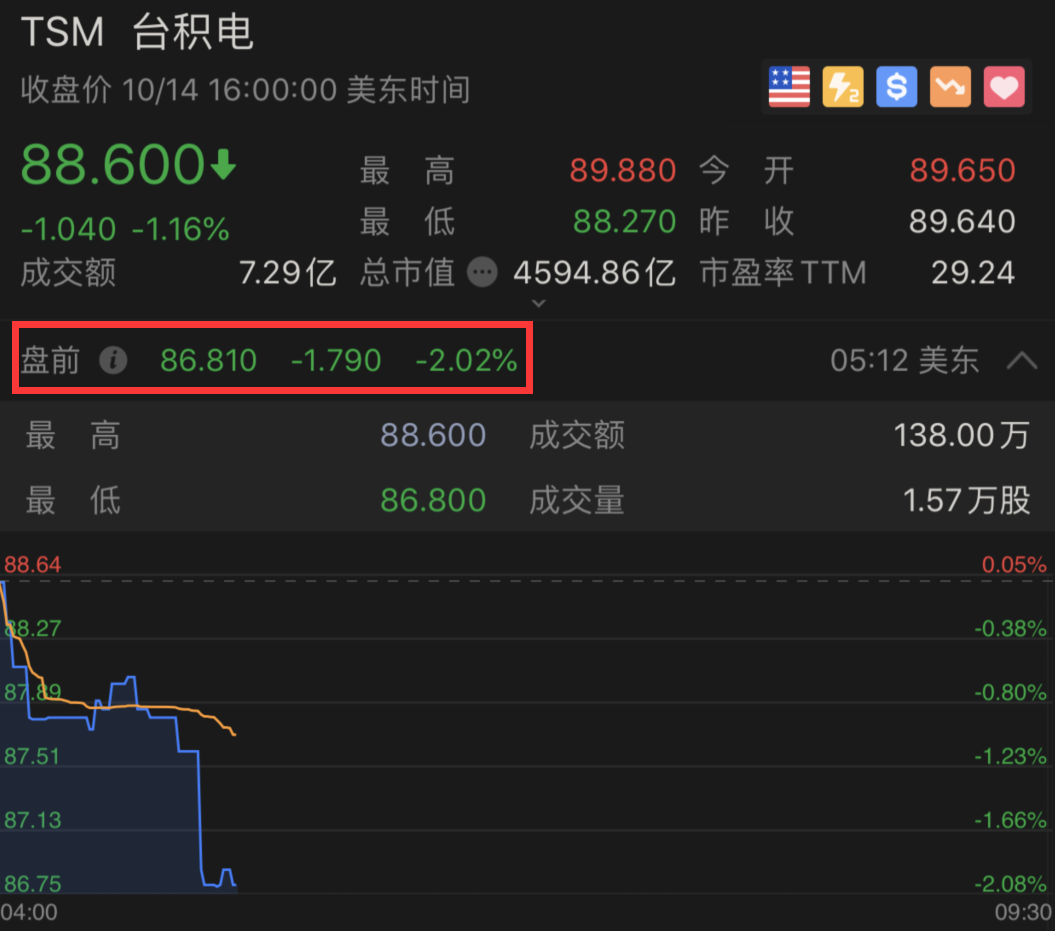Toggle the US market flag indicator
The height and width of the screenshot is (931, 1055).
pos(789,87)
